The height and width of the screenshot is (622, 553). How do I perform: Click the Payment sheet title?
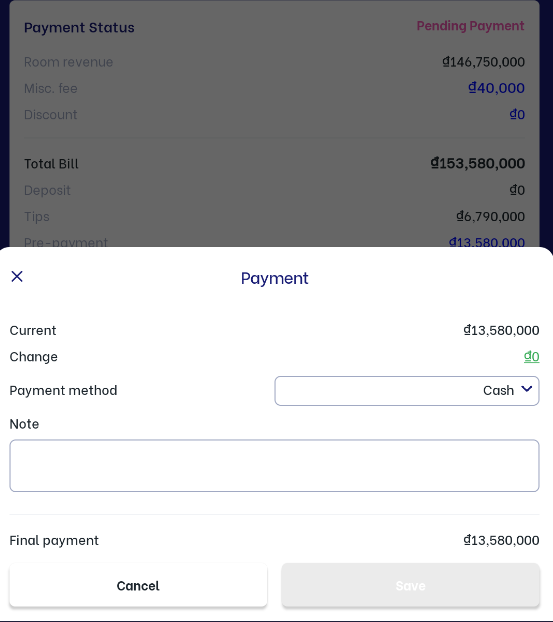(x=275, y=278)
